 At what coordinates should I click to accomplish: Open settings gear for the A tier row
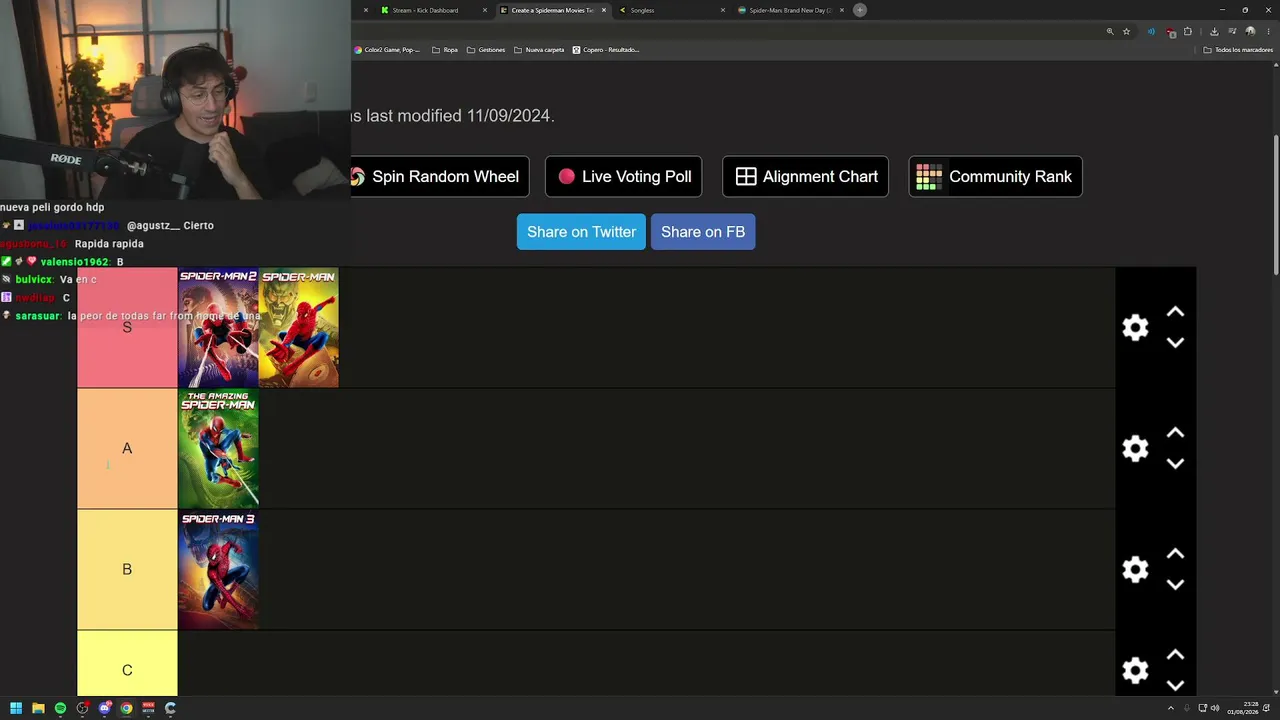point(1135,448)
